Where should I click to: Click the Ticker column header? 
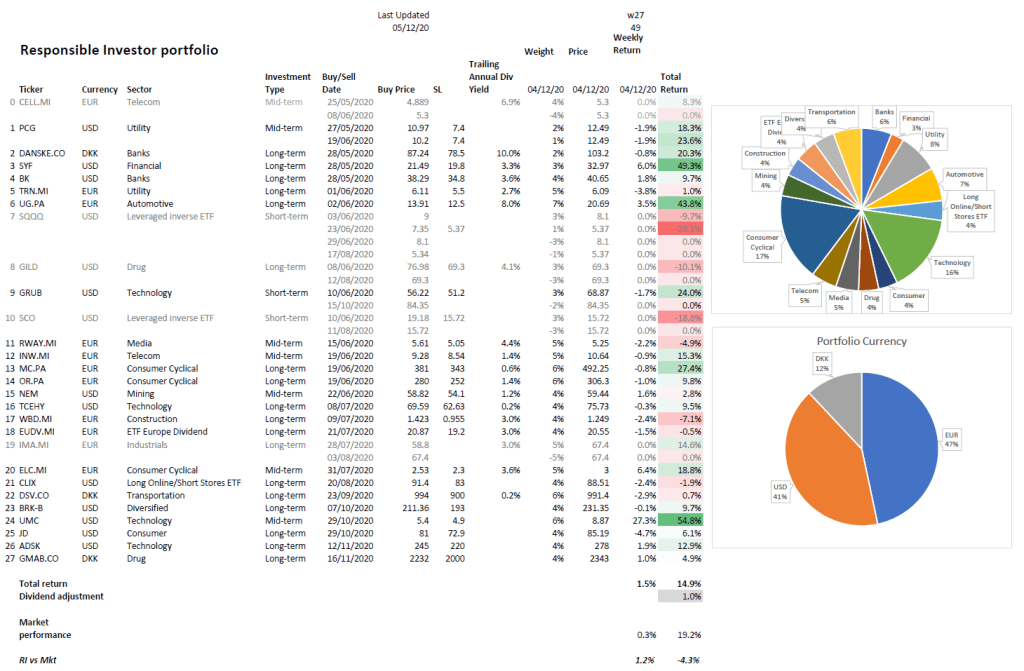33,89
